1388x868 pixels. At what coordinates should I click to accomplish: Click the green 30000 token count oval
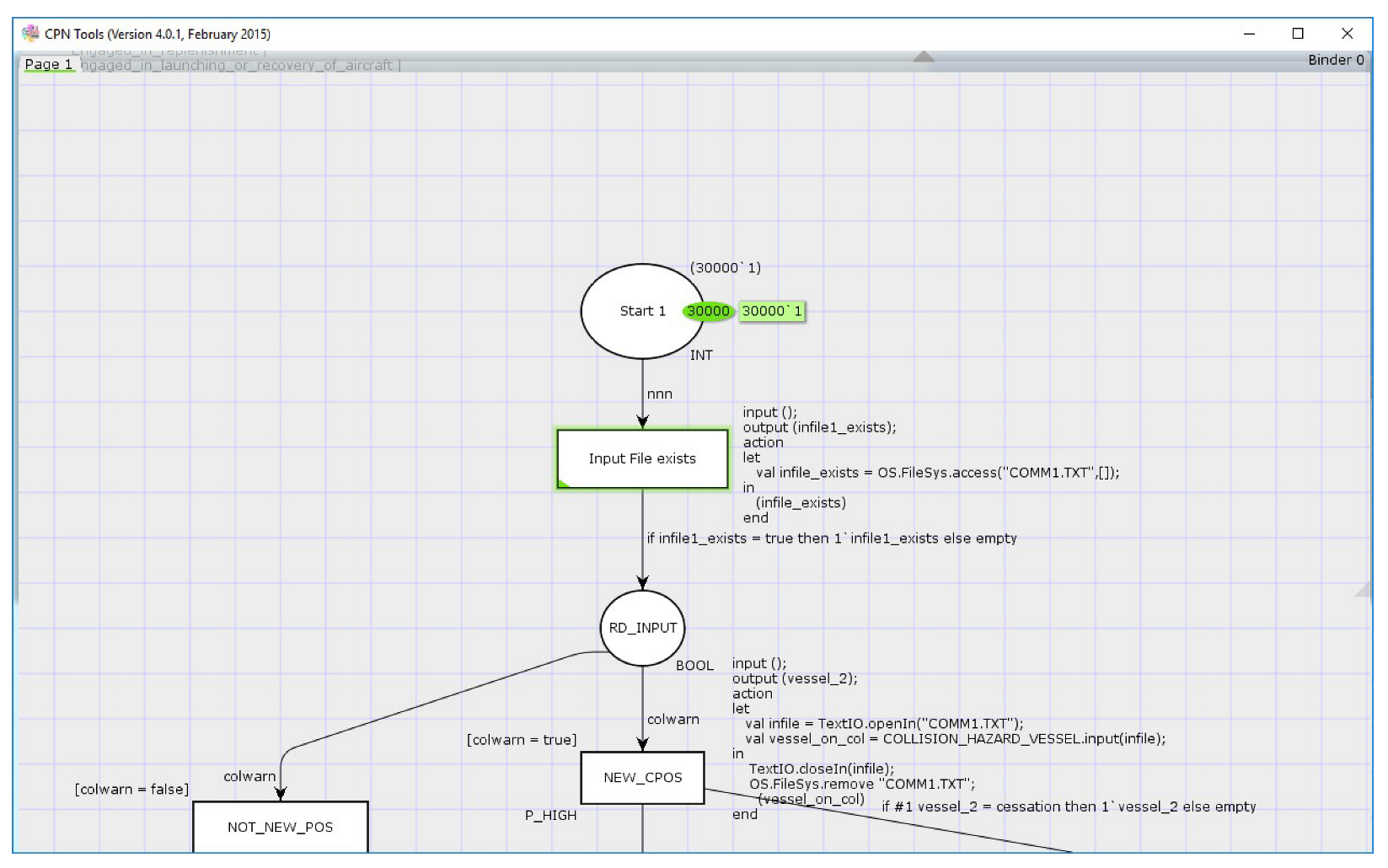point(708,311)
